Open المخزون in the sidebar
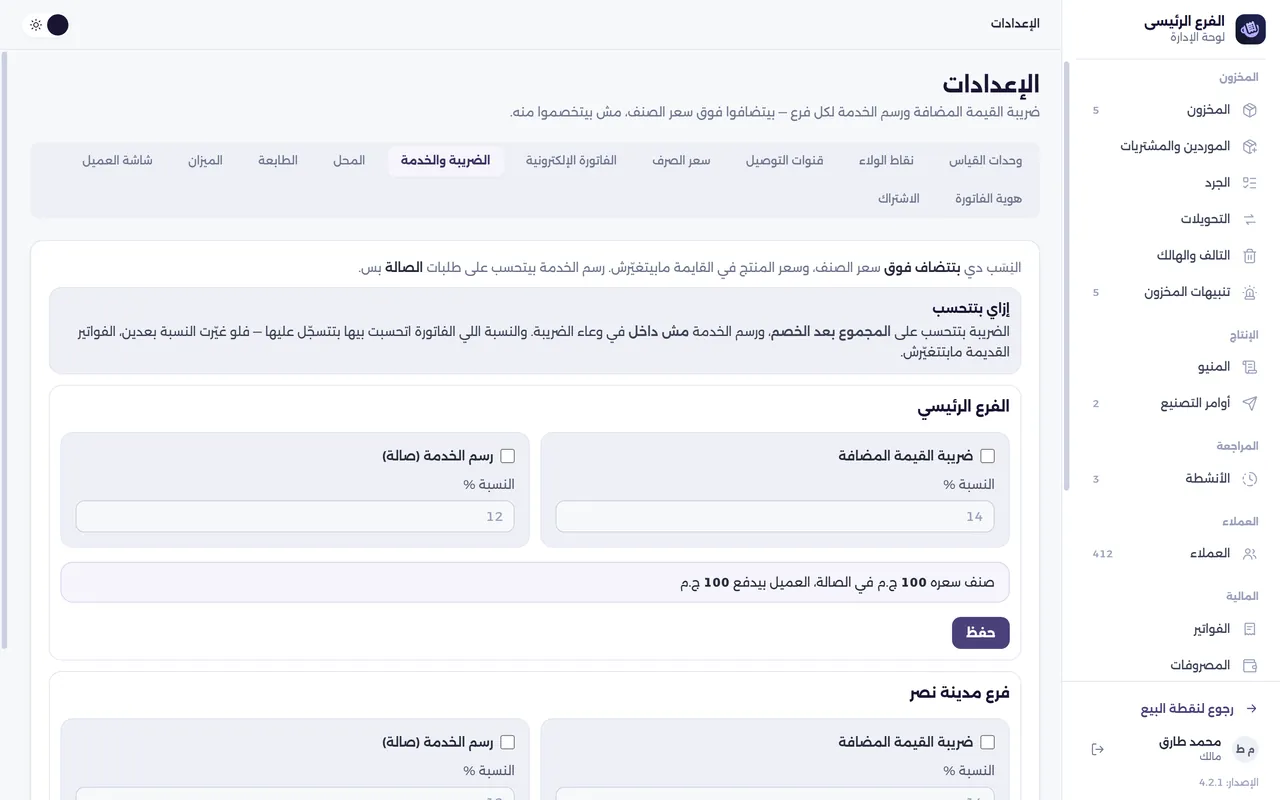 point(1171,110)
